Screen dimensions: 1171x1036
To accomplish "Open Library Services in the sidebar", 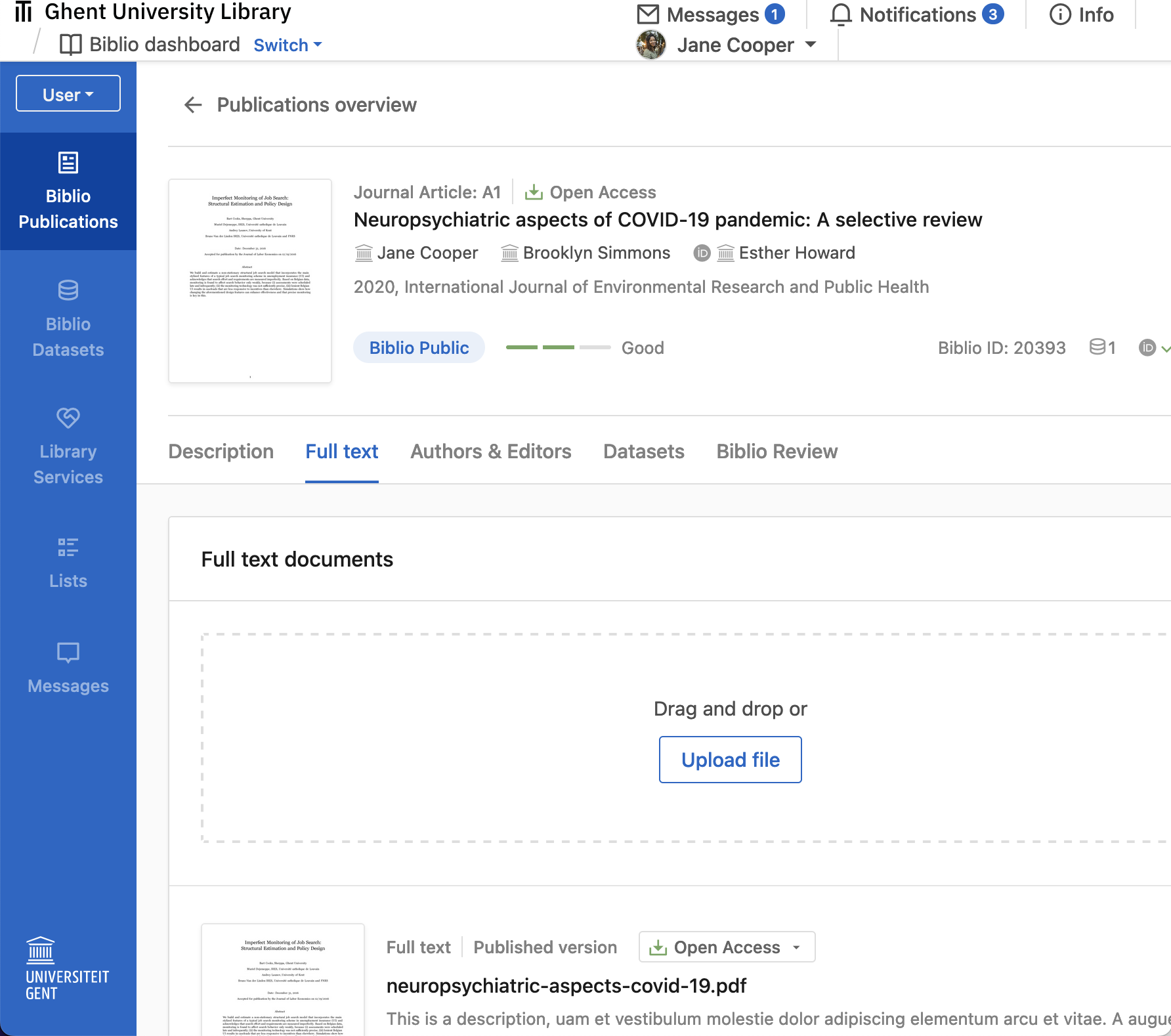I will point(68,445).
